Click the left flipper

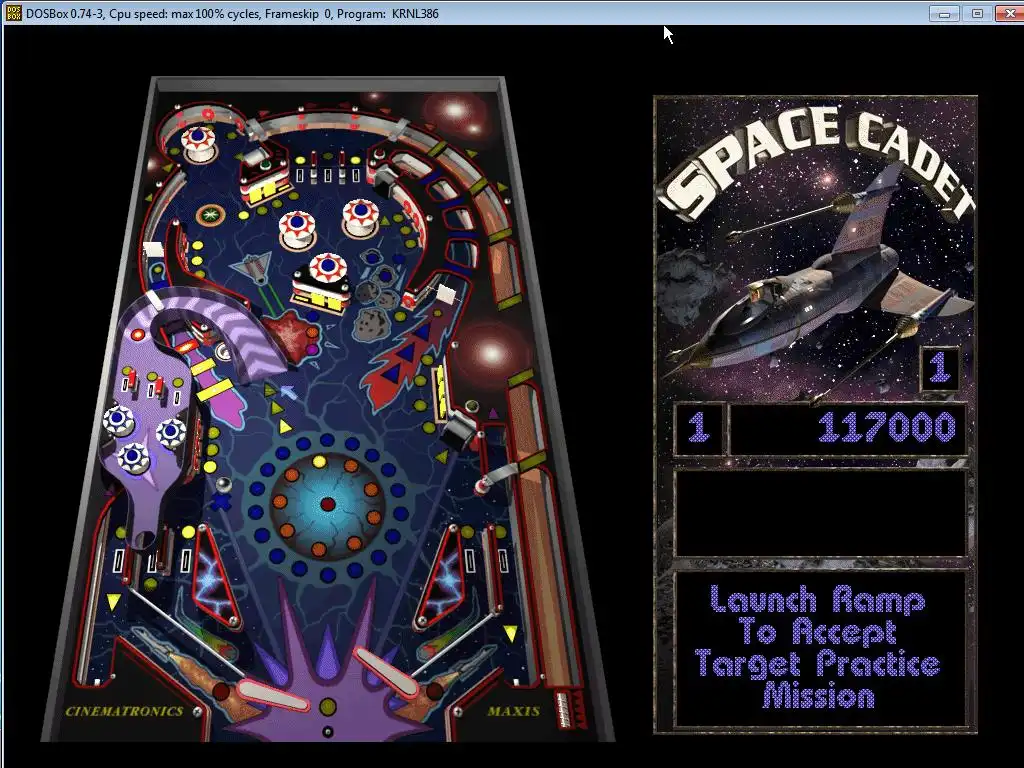pos(272,694)
